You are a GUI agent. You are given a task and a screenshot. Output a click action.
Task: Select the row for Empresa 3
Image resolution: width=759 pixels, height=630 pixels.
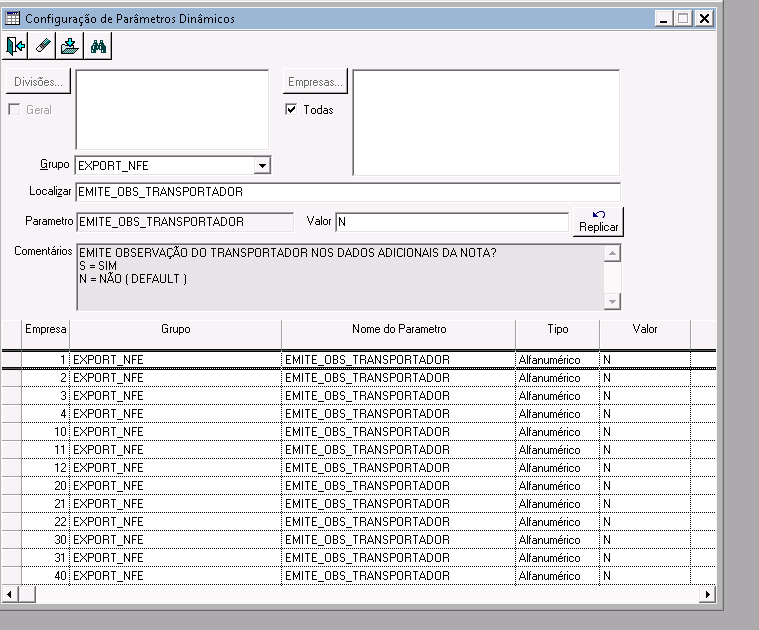coord(359,395)
